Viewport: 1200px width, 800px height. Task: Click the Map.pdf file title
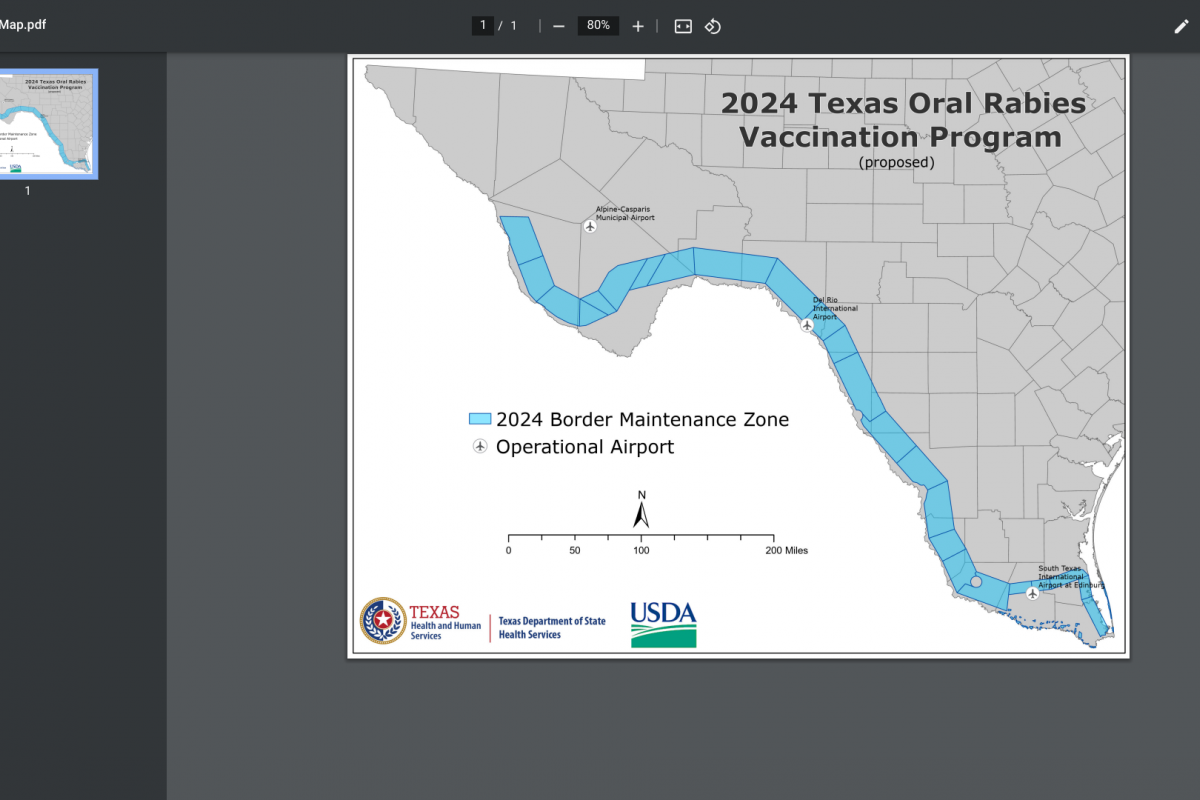[x=23, y=25]
